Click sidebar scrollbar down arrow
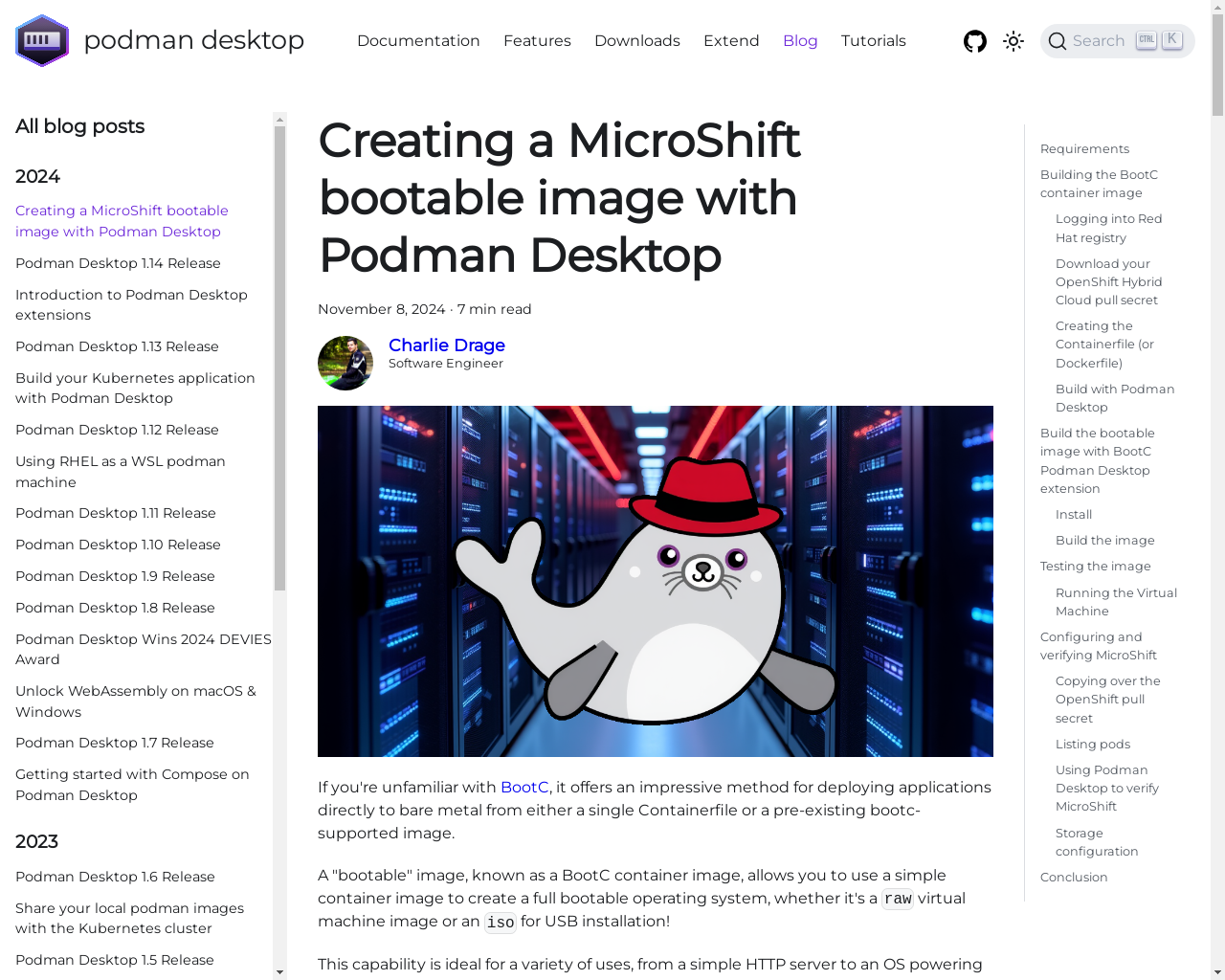The image size is (1225, 980). click(x=279, y=972)
